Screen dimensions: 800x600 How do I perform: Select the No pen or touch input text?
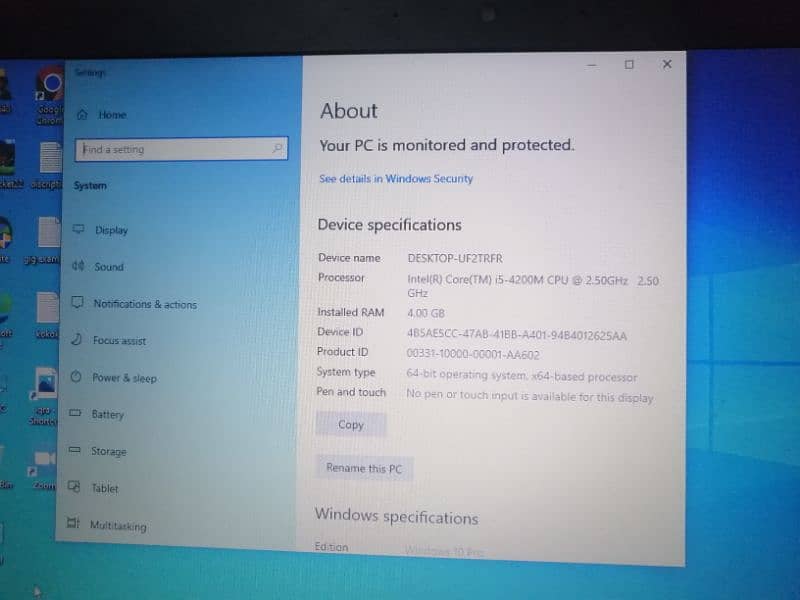530,396
